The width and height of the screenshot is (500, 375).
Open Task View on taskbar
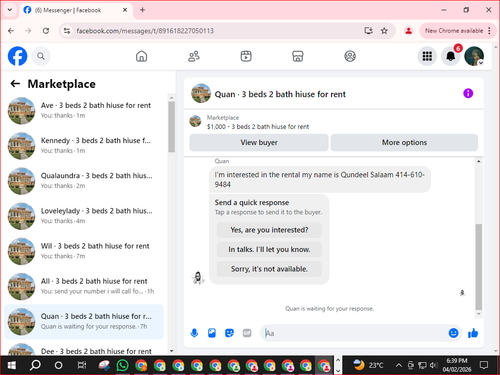tap(82, 365)
